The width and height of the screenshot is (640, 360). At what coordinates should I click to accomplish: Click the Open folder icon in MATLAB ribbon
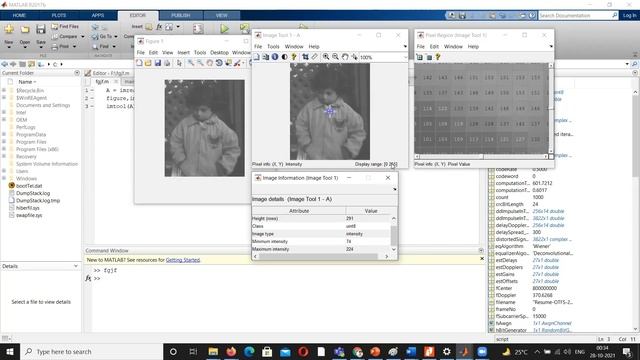click(x=25, y=29)
